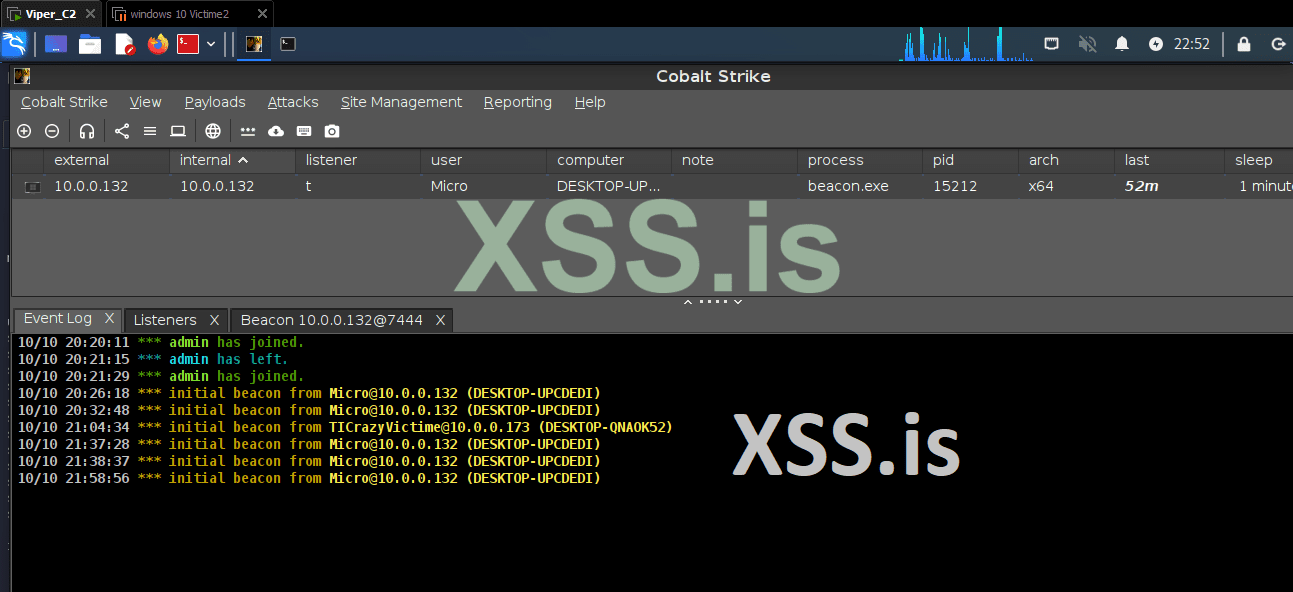Click the show desktop panel icon
The width and height of the screenshot is (1293, 592).
click(56, 44)
